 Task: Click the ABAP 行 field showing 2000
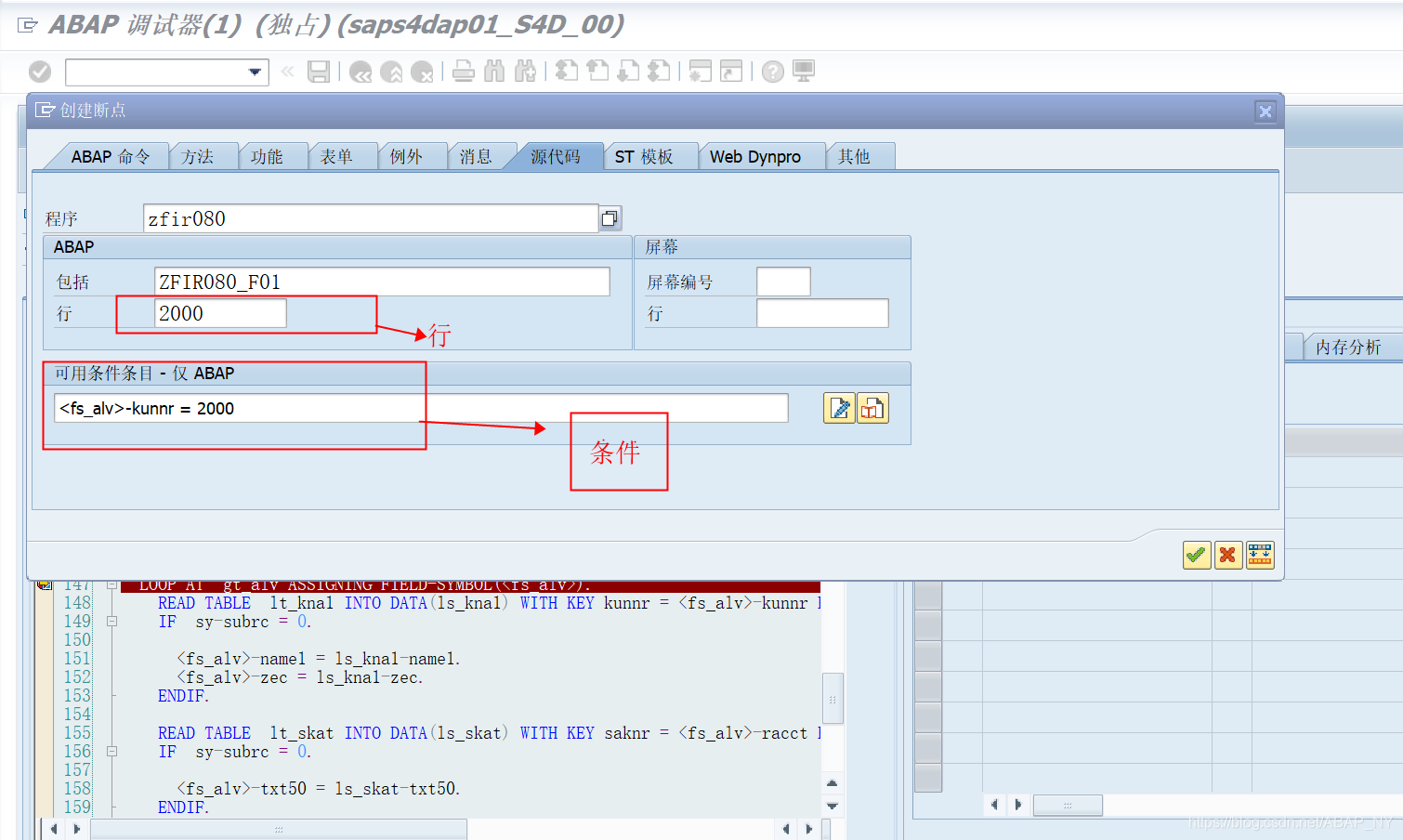220,313
